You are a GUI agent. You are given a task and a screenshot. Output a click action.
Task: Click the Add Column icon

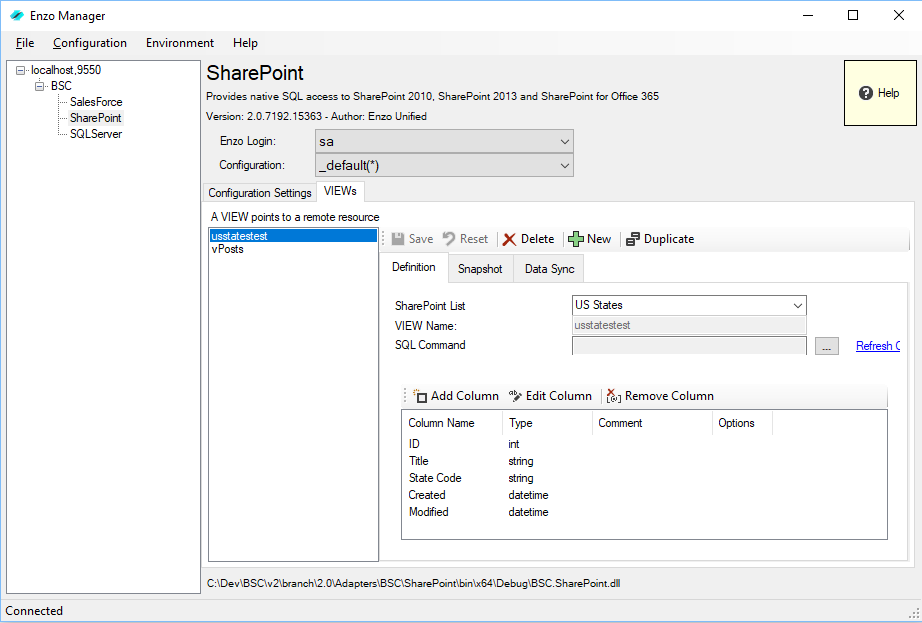420,396
